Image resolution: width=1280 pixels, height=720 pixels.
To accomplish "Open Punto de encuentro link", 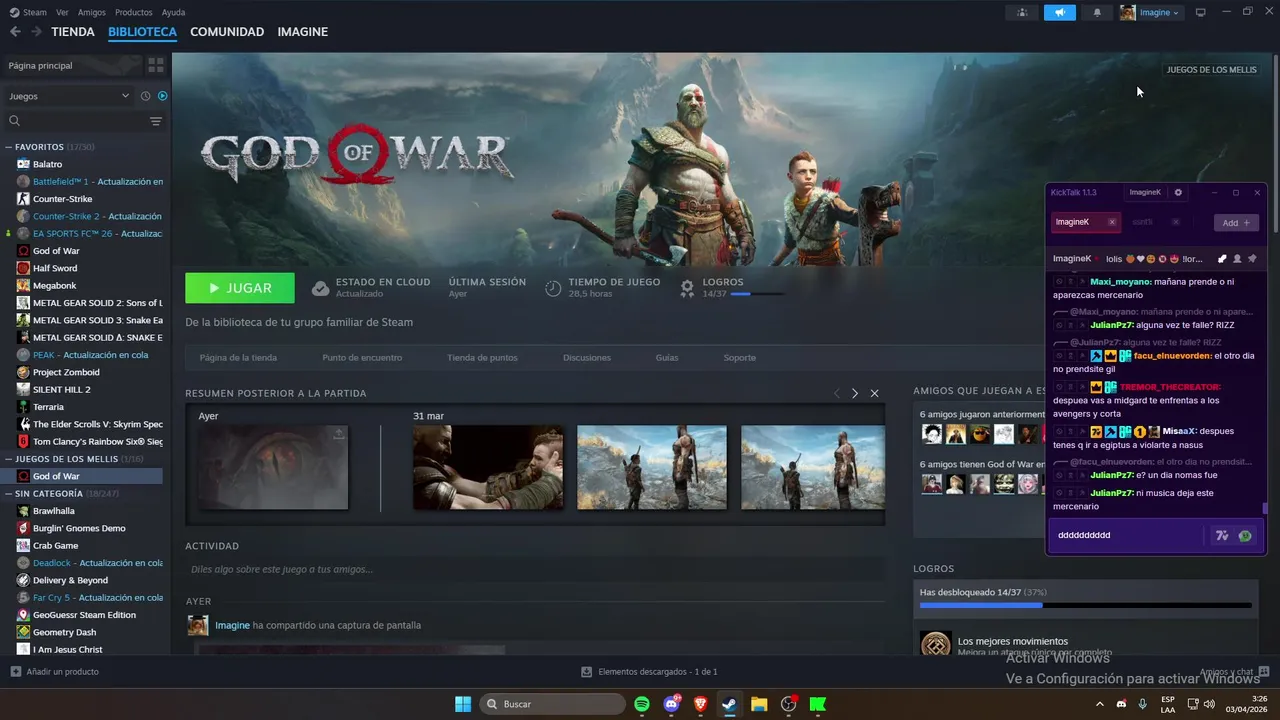I will tap(362, 358).
